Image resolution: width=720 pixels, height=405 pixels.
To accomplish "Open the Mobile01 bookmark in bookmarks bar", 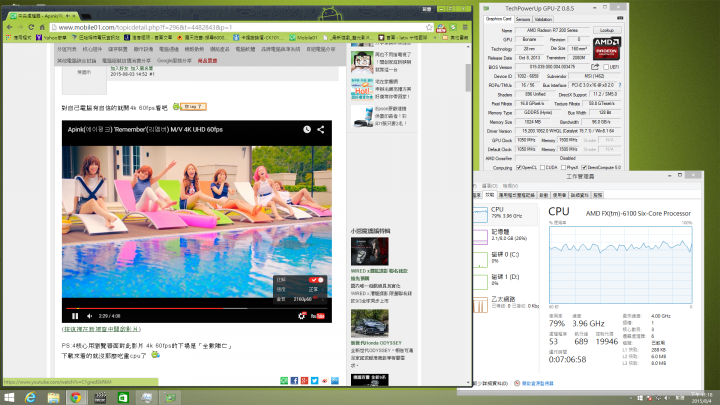I will [x=304, y=38].
